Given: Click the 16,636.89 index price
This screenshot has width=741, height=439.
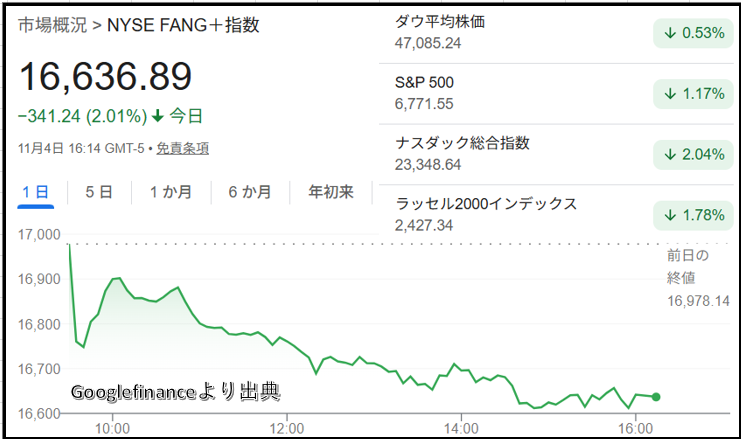Looking at the screenshot, I should pos(105,76).
